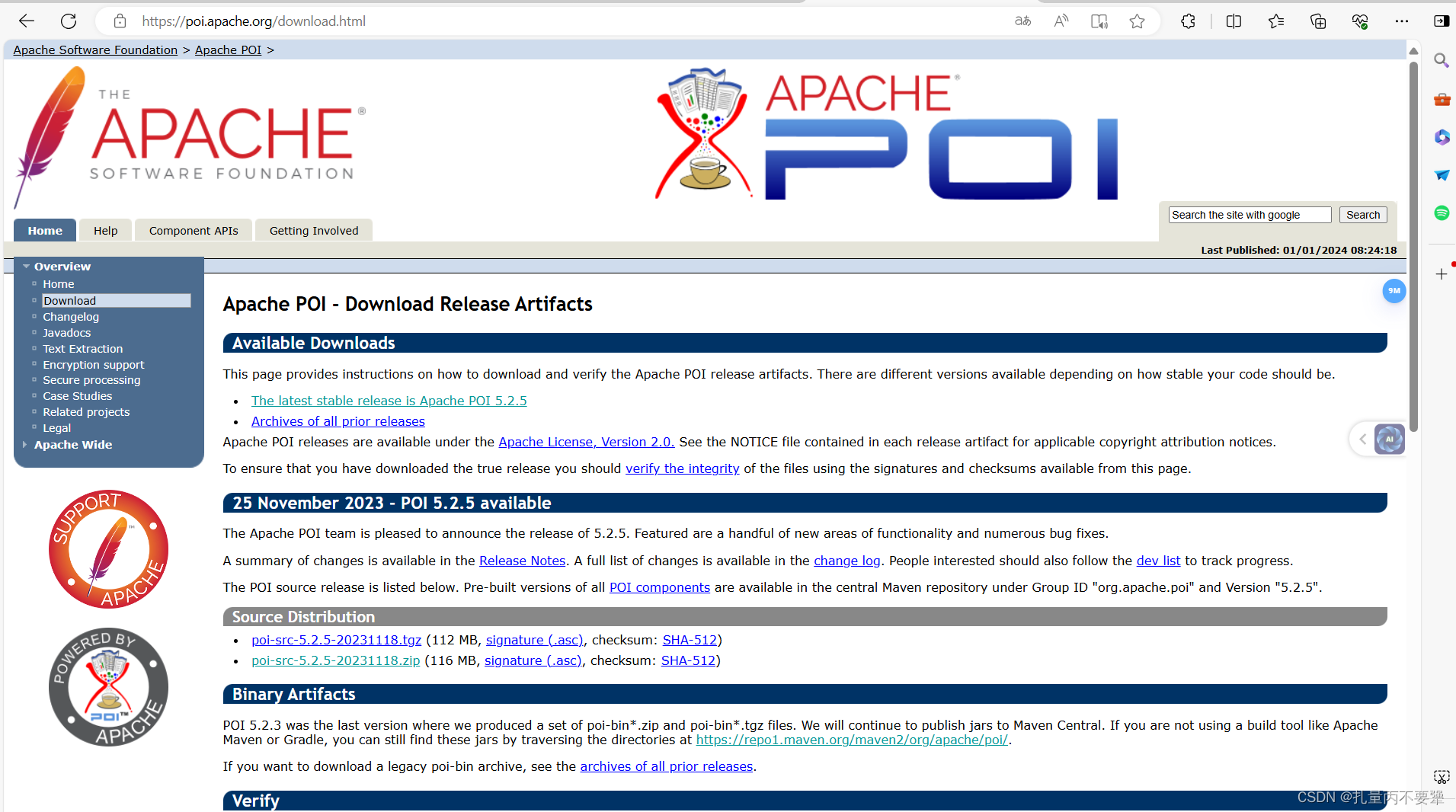Open settings and more ellipsis menu
This screenshot has height=812, width=1456.
click(1402, 21)
